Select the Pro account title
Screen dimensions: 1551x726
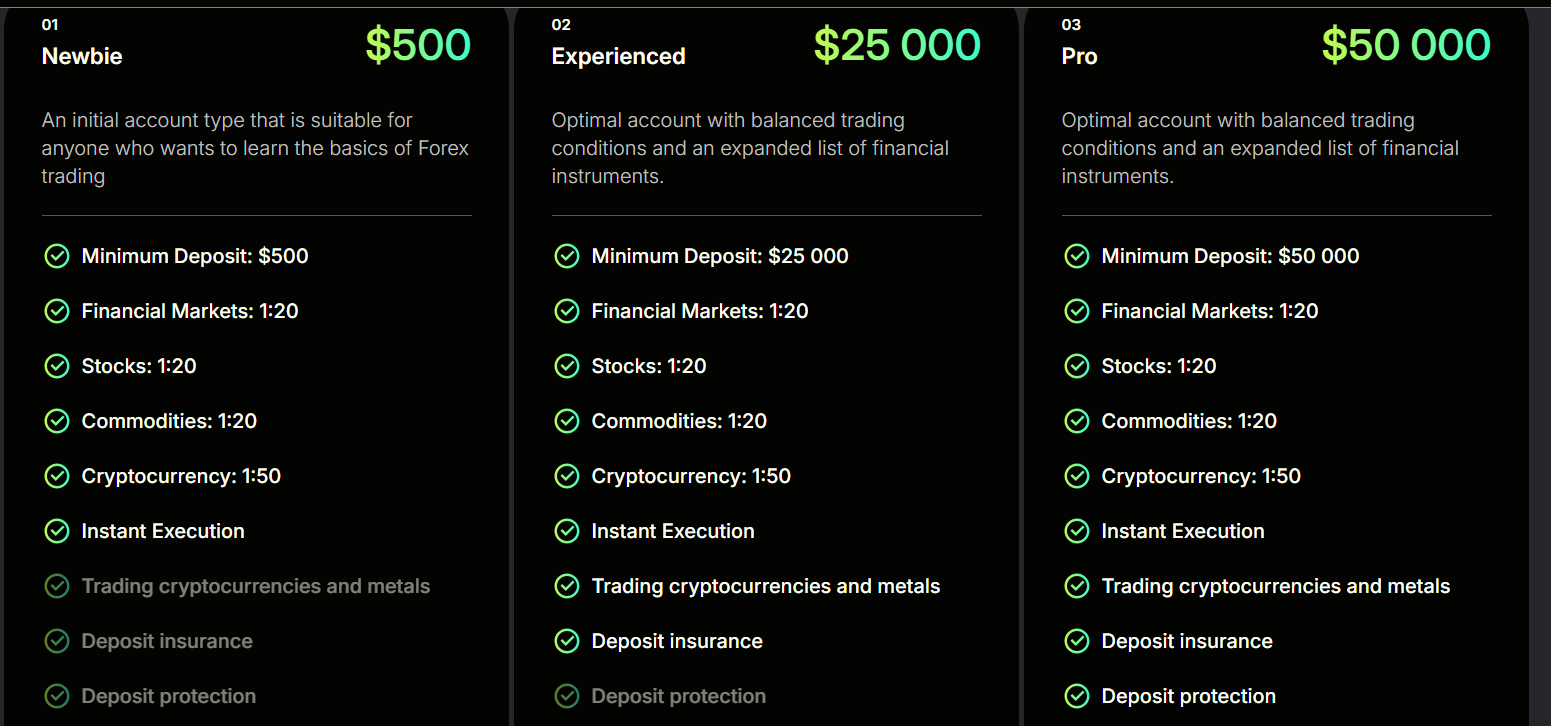[1079, 56]
